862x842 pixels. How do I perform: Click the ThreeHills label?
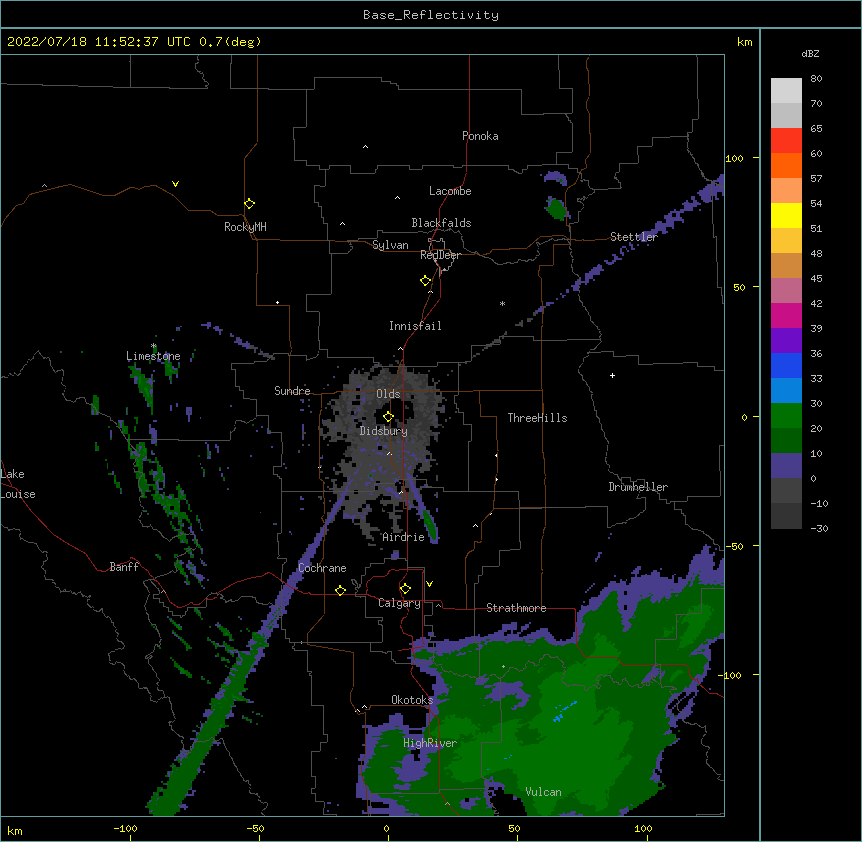coord(537,418)
